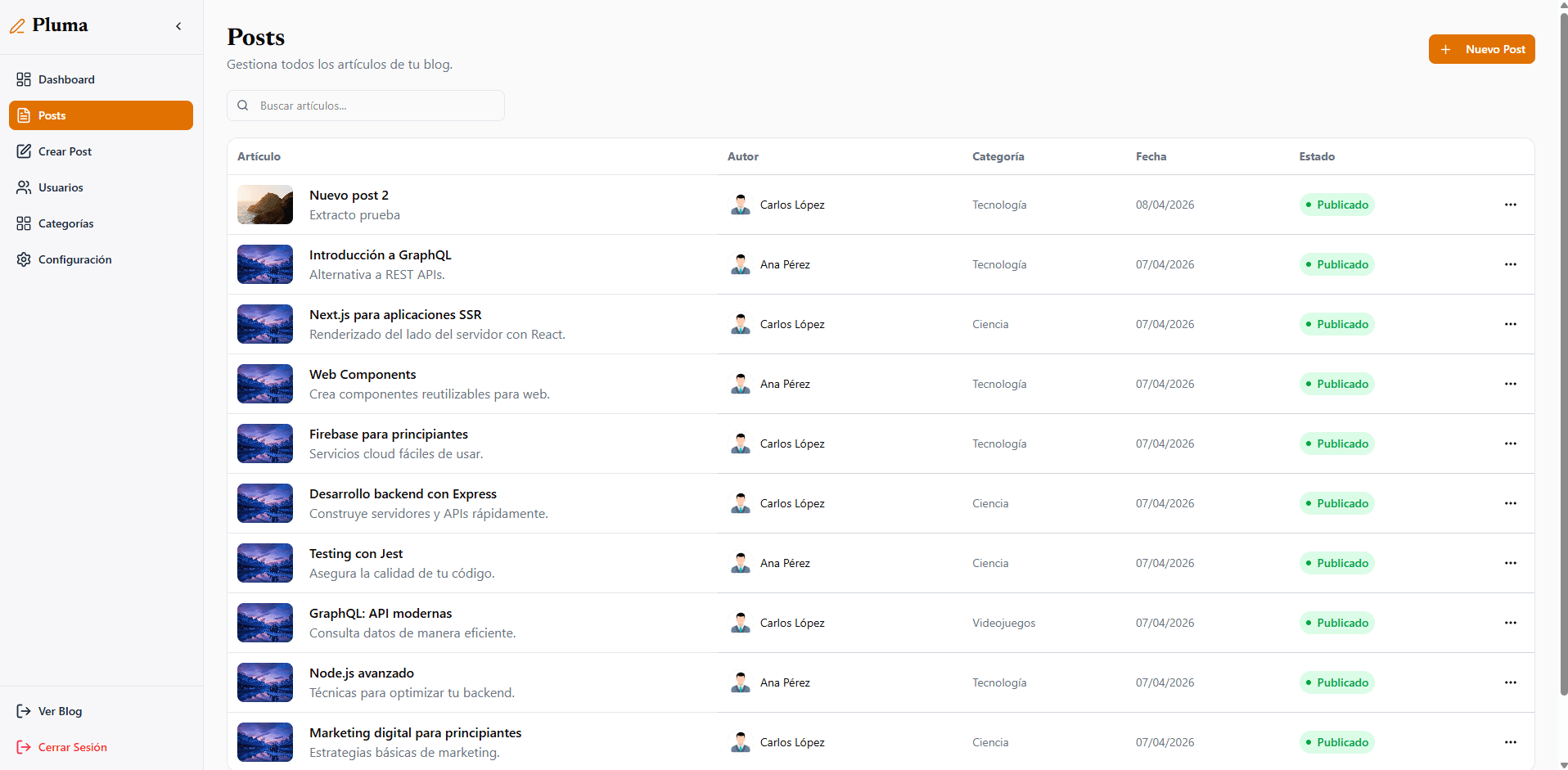The width and height of the screenshot is (1568, 770).
Task: Click the Ver Blog link
Action: click(x=101, y=711)
